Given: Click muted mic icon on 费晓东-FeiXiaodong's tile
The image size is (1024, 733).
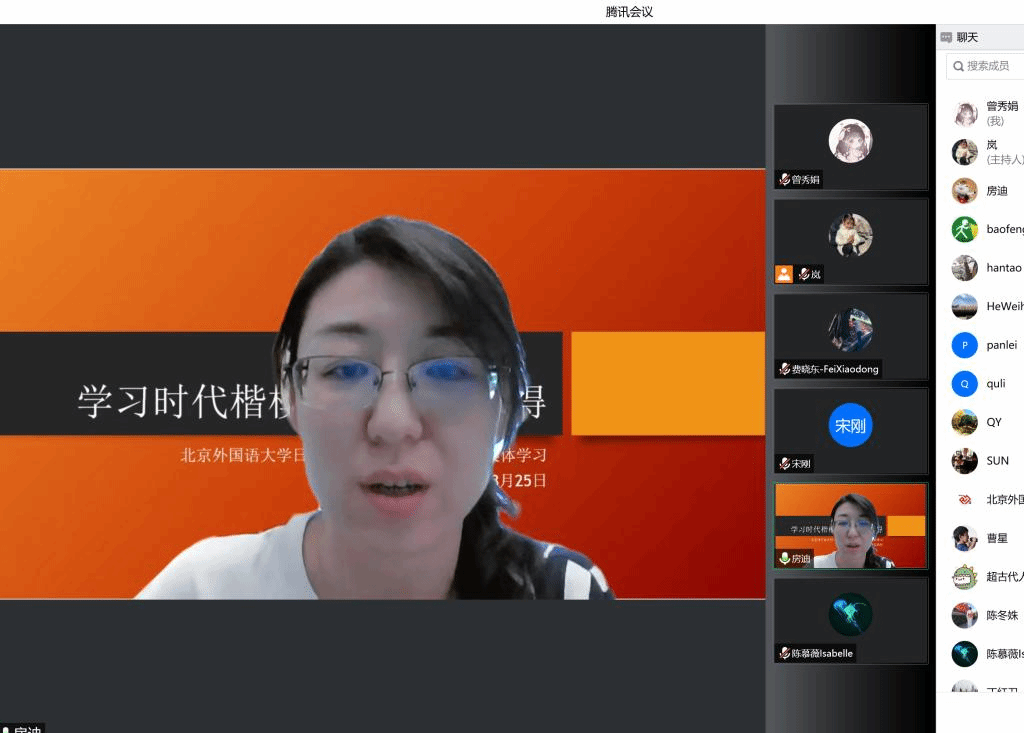Looking at the screenshot, I should pyautogui.click(x=785, y=369).
